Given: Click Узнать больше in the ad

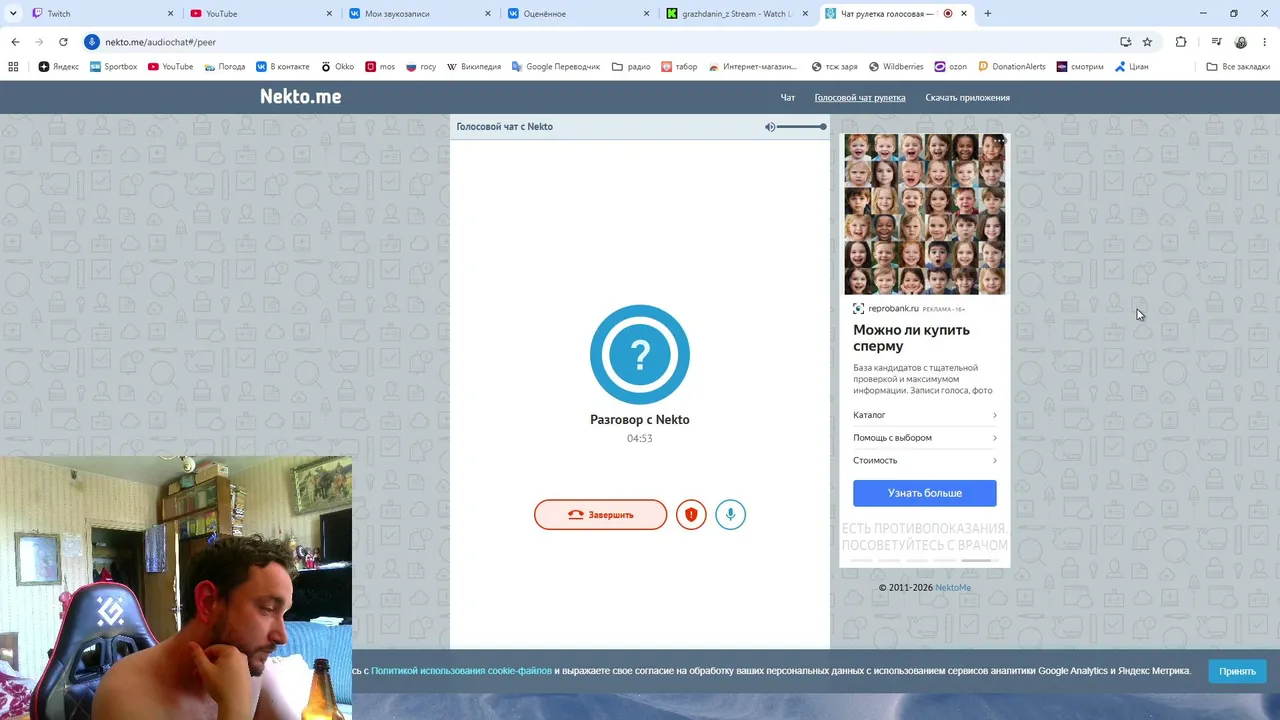Looking at the screenshot, I should (925, 493).
